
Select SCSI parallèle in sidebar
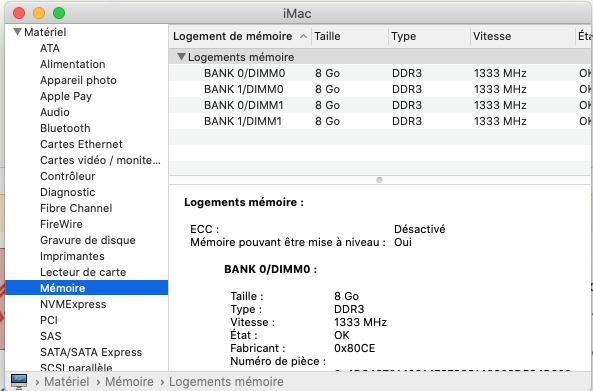[76, 367]
